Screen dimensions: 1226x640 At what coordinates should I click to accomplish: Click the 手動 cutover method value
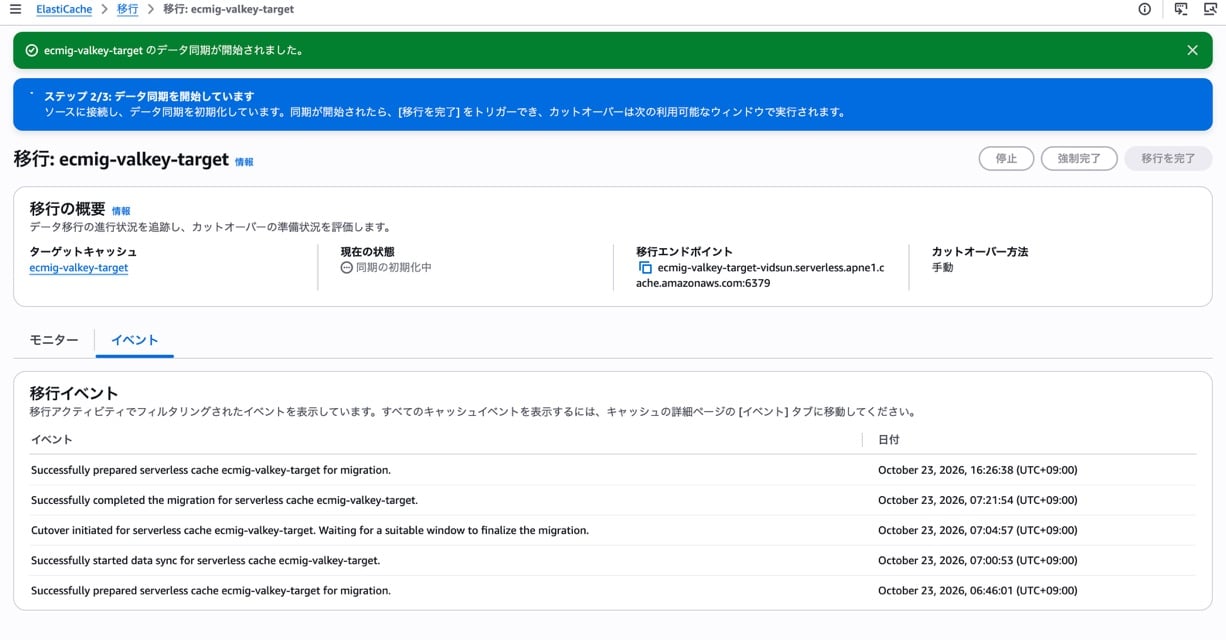[x=942, y=268]
